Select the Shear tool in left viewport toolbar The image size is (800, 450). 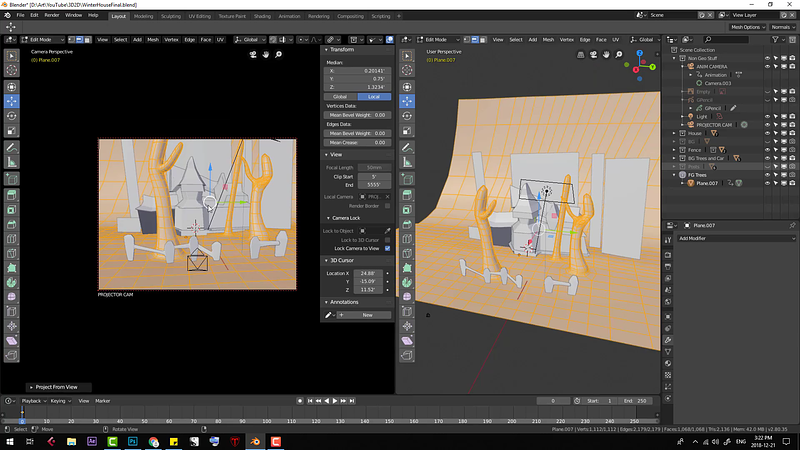click(11, 341)
